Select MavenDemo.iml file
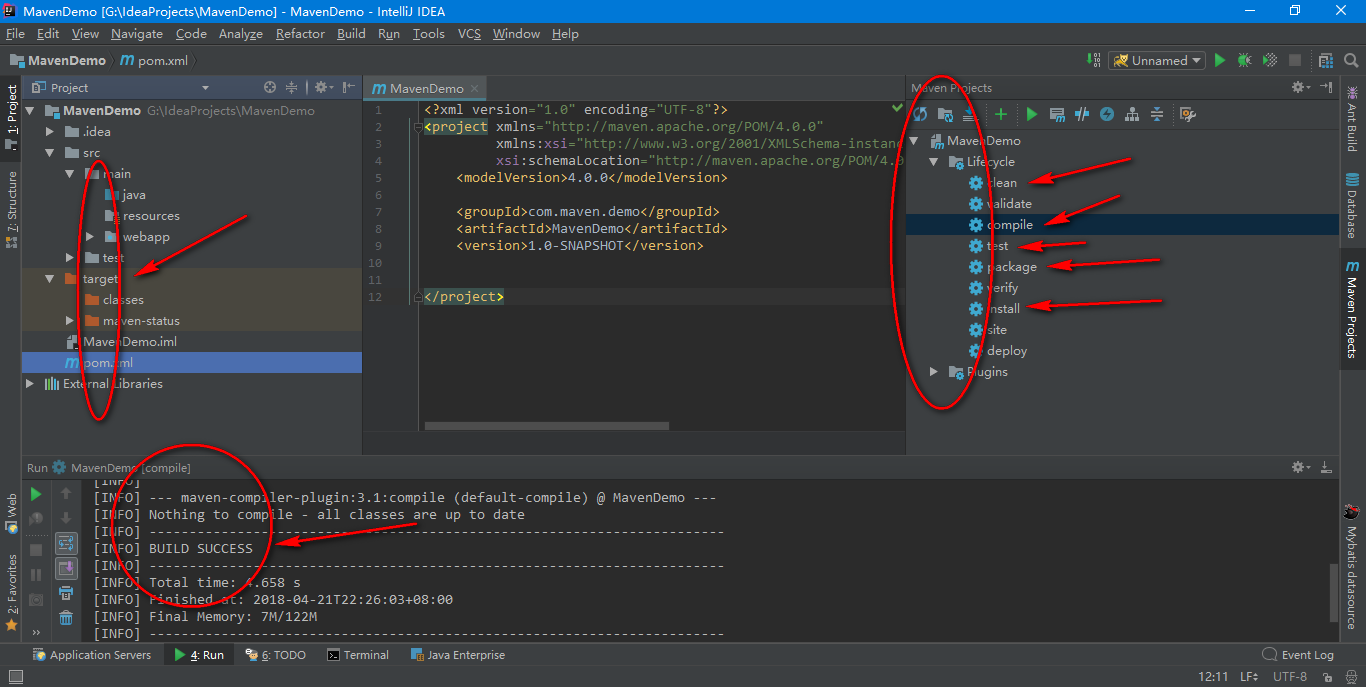 pyautogui.click(x=129, y=342)
